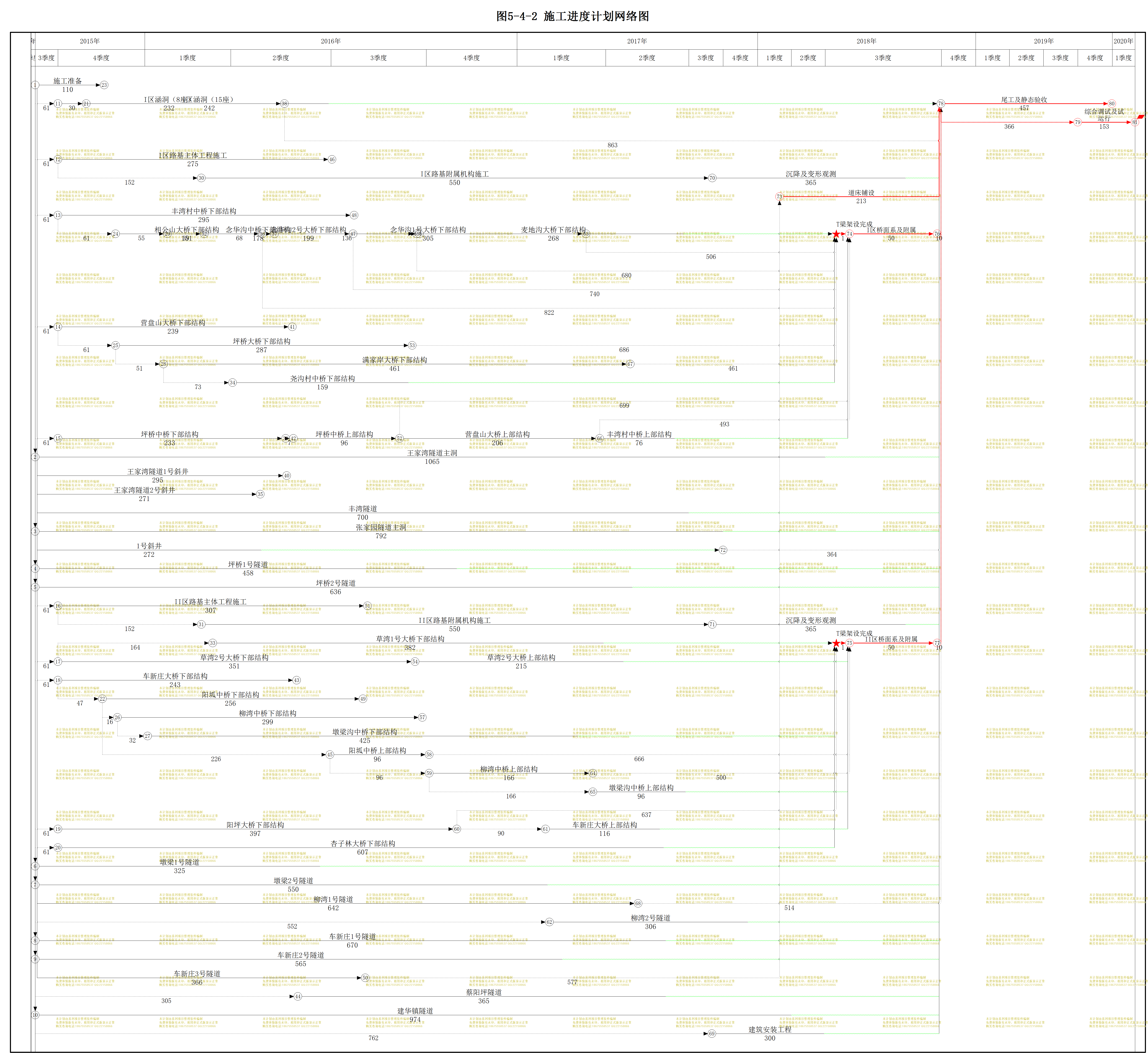This screenshot has height=1053, width=1148.
Task: Click node 66 before 丰湾村中桥上部结构
Action: pos(599,439)
